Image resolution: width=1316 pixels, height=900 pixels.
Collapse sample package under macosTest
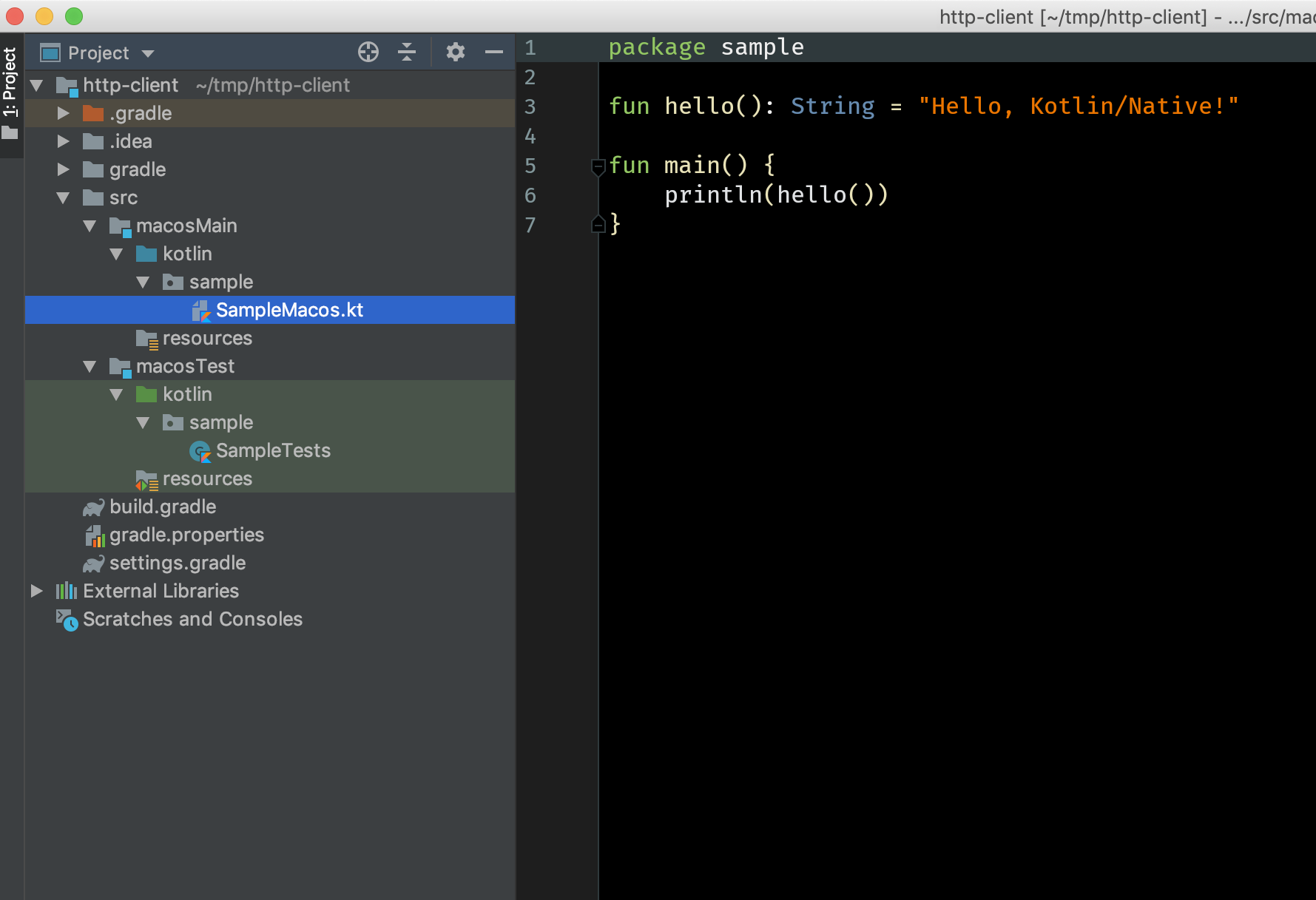pyautogui.click(x=143, y=422)
